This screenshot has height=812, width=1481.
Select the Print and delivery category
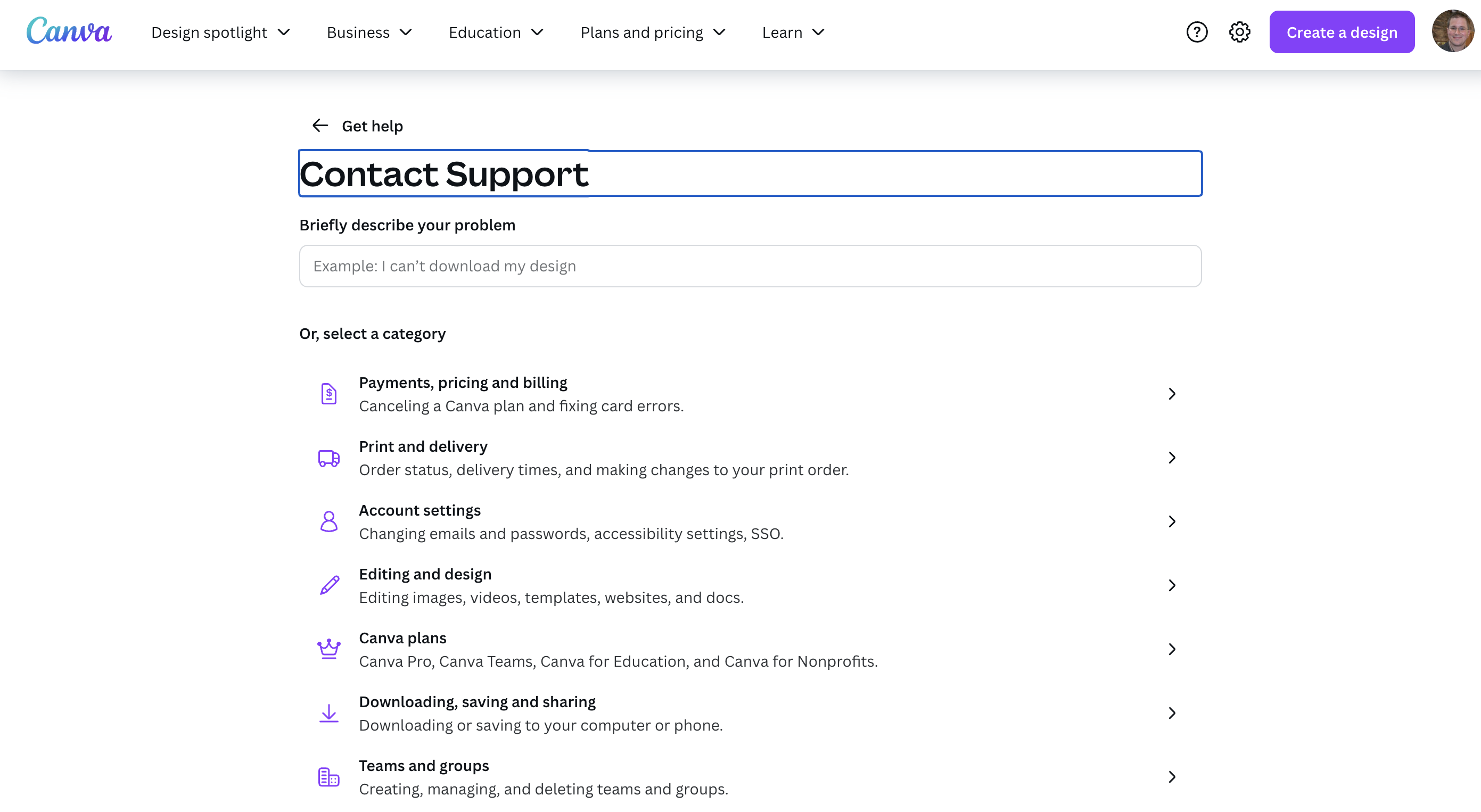click(x=750, y=458)
